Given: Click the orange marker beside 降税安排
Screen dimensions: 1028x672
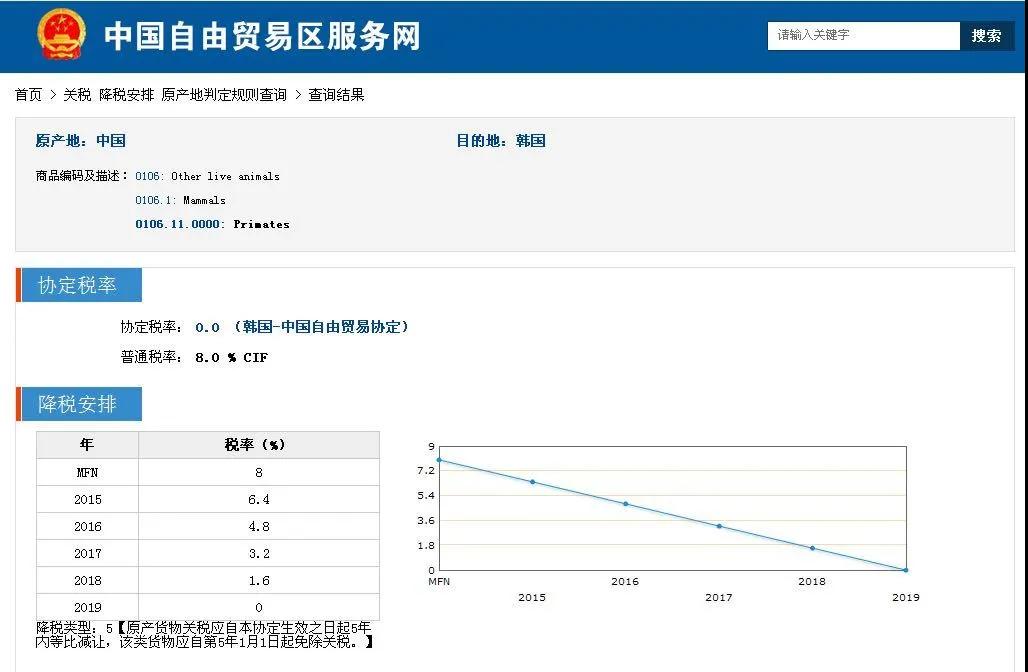Looking at the screenshot, I should coord(20,404).
